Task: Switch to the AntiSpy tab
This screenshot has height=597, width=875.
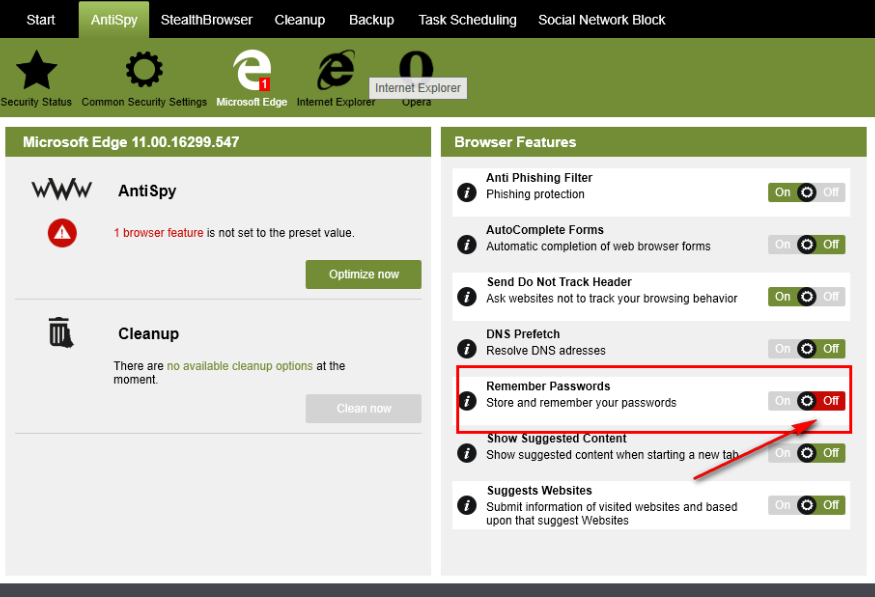Action: [x=114, y=20]
